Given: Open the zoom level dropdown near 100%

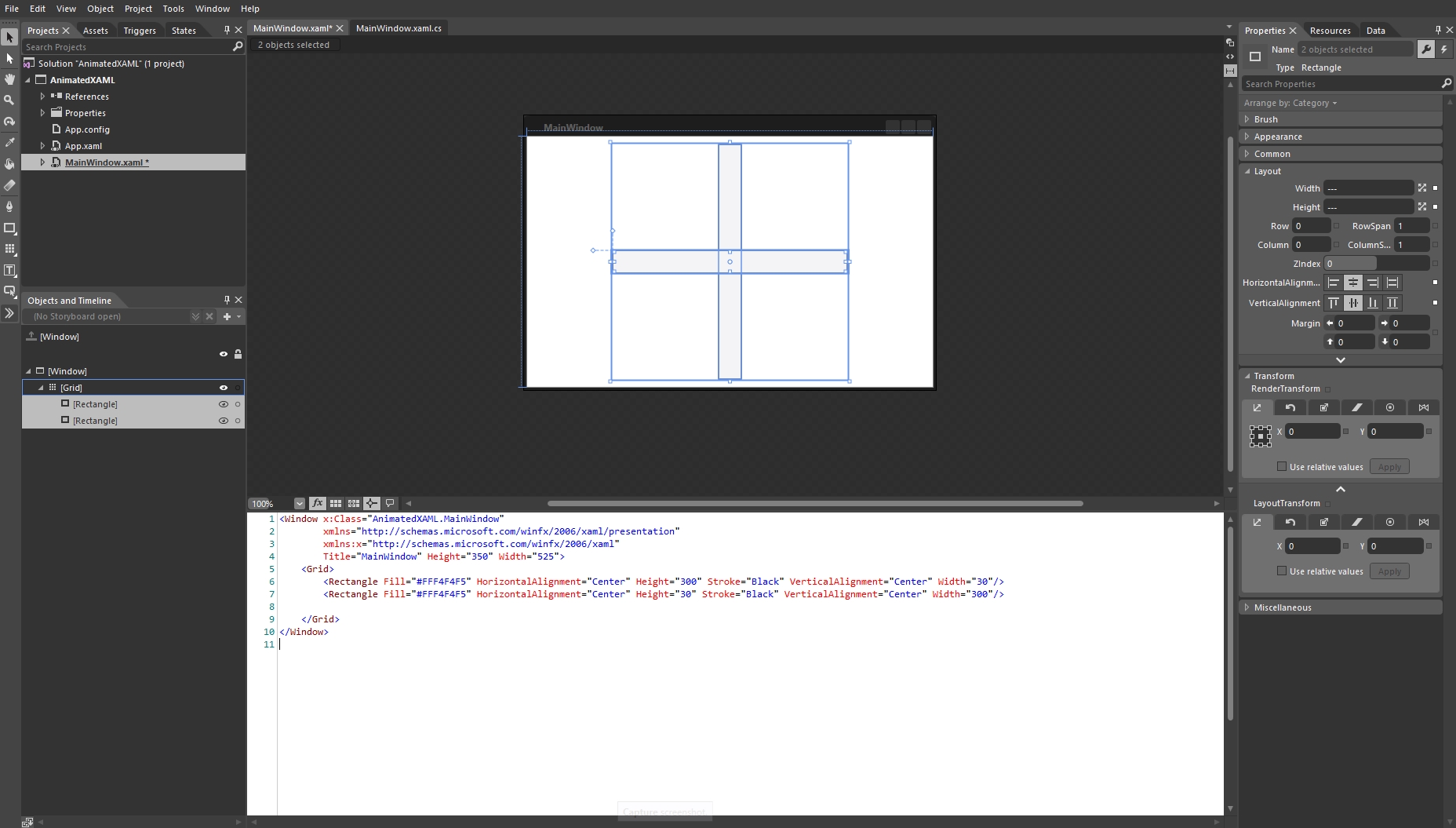Looking at the screenshot, I should pyautogui.click(x=300, y=503).
